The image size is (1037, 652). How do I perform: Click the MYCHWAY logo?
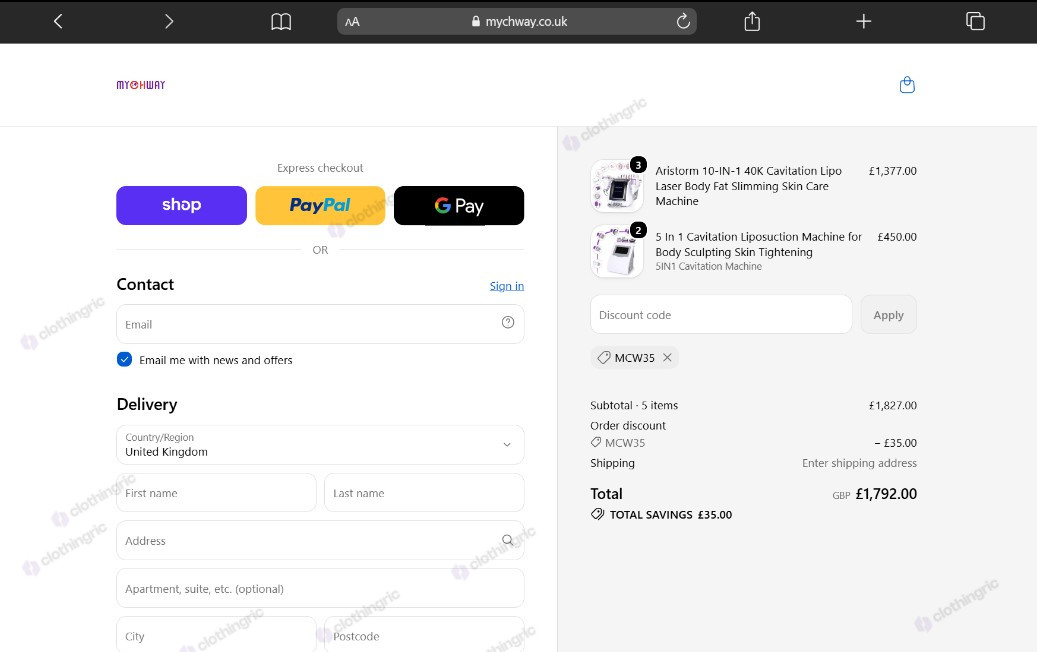[x=141, y=85]
